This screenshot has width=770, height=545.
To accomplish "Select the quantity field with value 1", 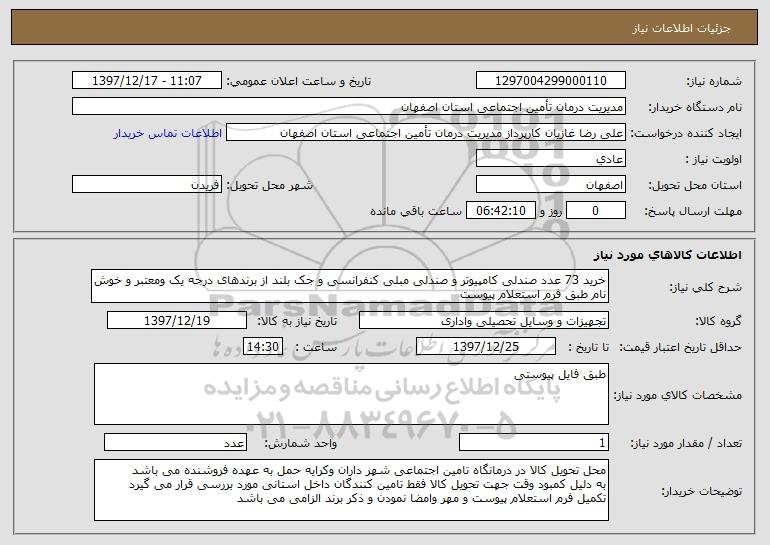I will coord(534,442).
